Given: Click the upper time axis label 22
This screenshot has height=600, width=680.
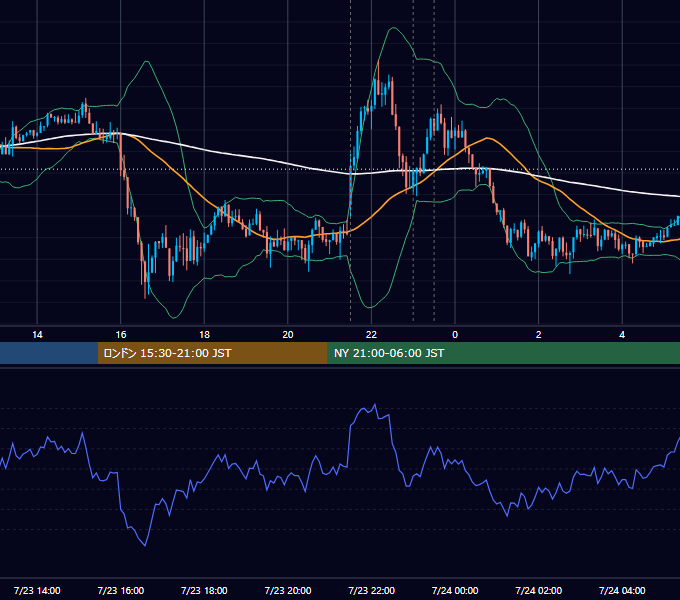Looking at the screenshot, I should [x=371, y=335].
